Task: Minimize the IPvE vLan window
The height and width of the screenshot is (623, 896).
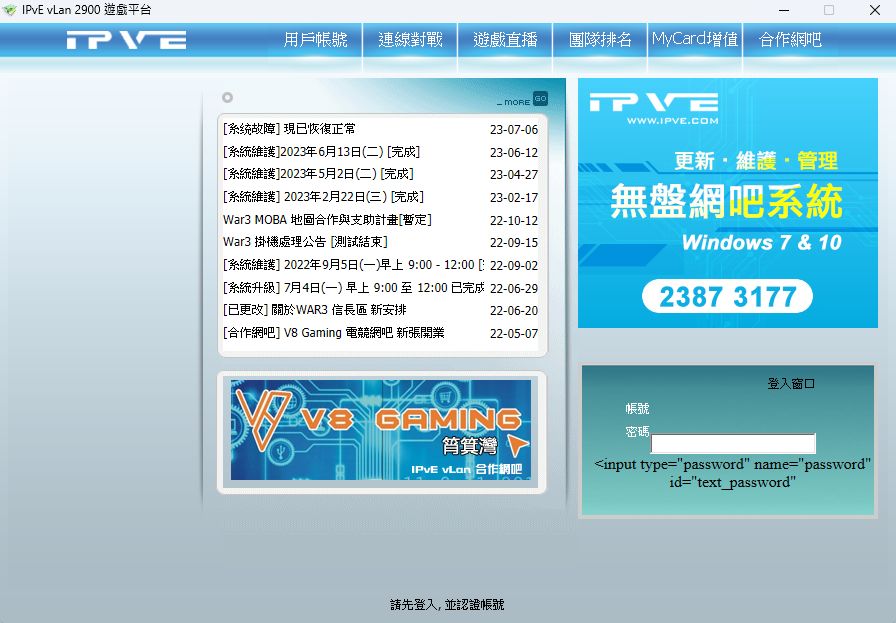Action: [x=784, y=10]
